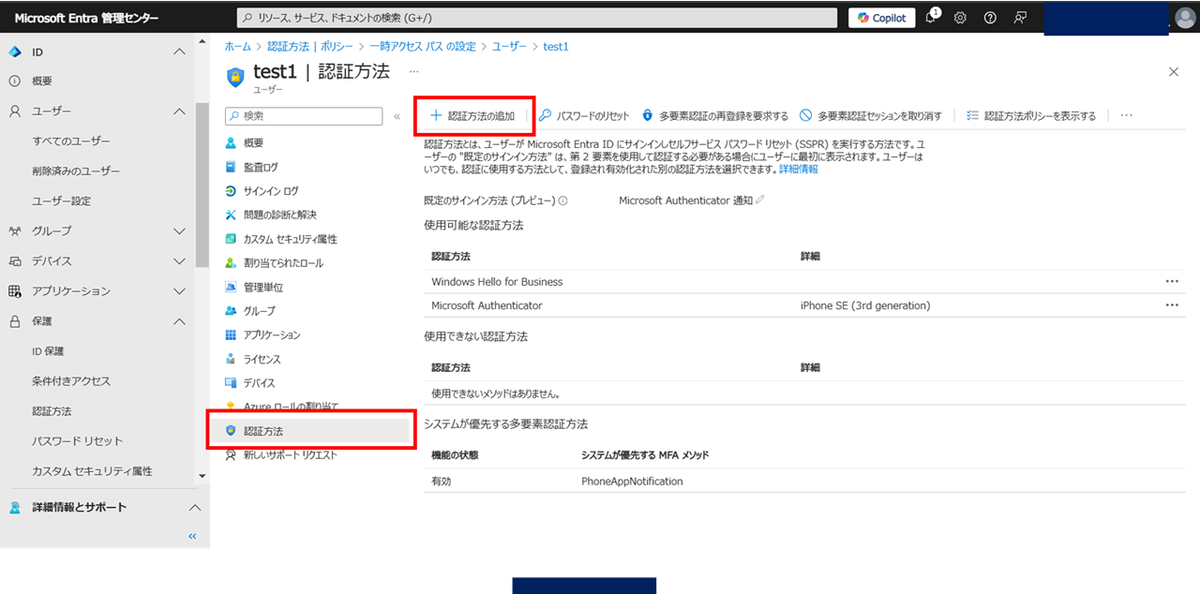
Task: Collapse 詳細情報とサポート section
Action: (195, 507)
